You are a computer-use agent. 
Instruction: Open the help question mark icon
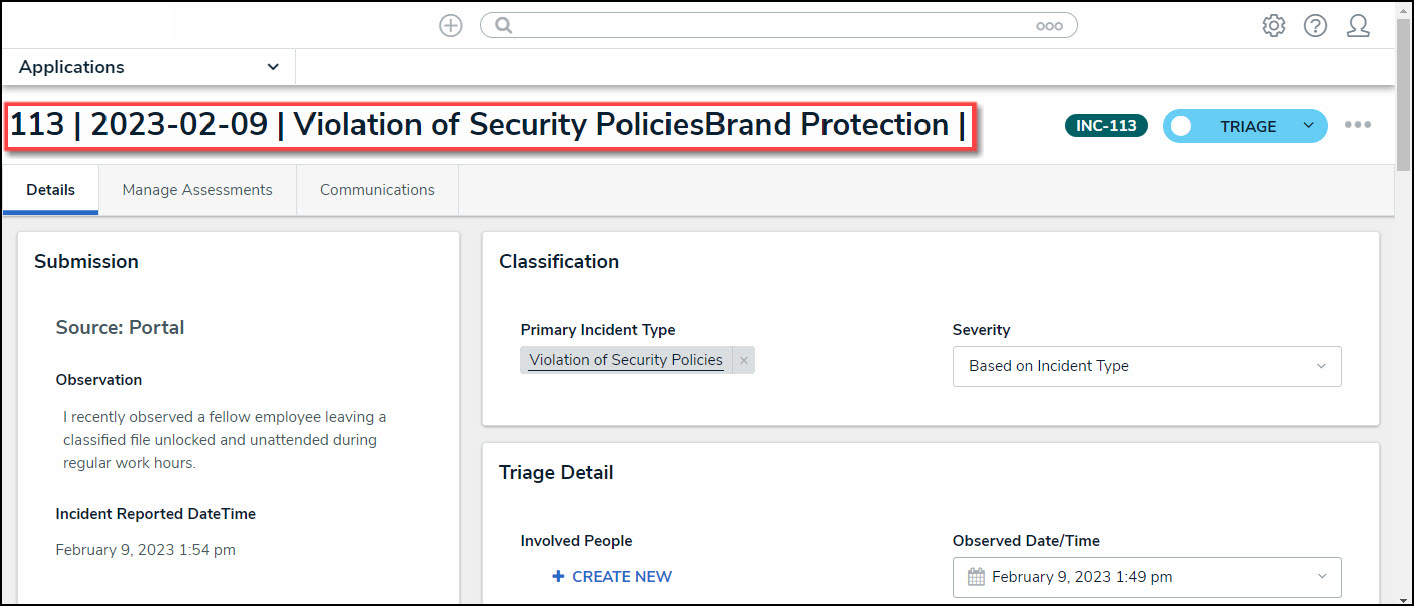click(1315, 26)
